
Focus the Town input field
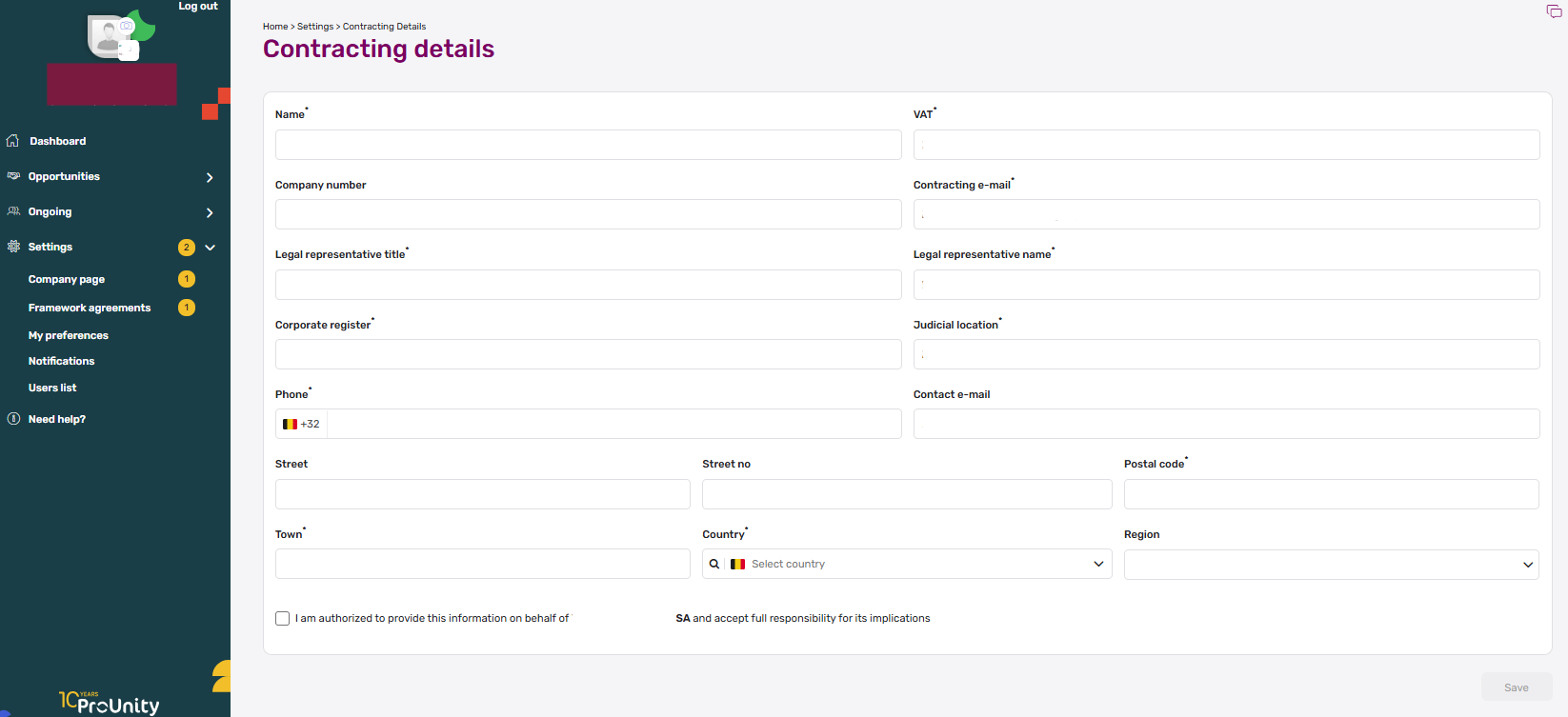(483, 564)
